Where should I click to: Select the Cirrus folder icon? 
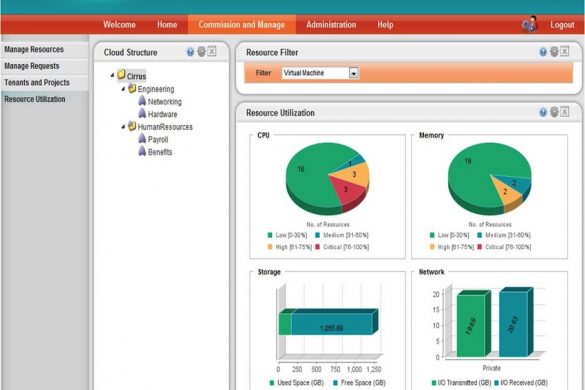(121, 75)
